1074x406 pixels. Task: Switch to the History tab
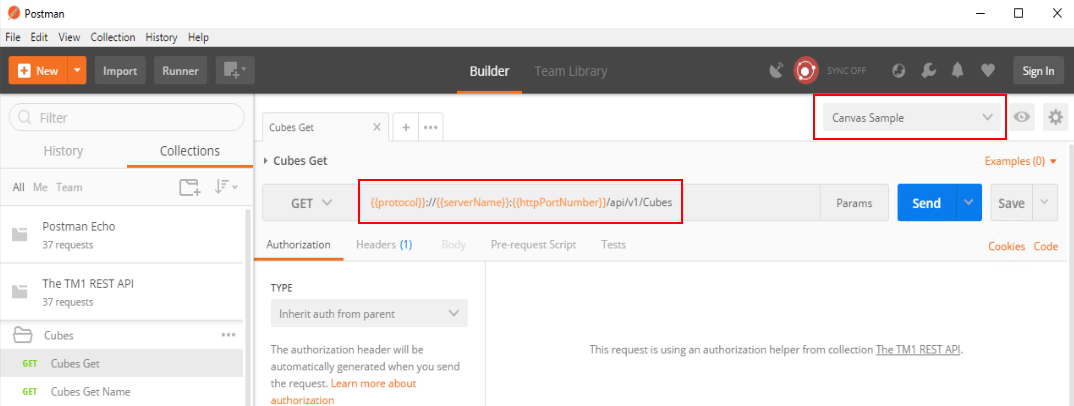64,151
